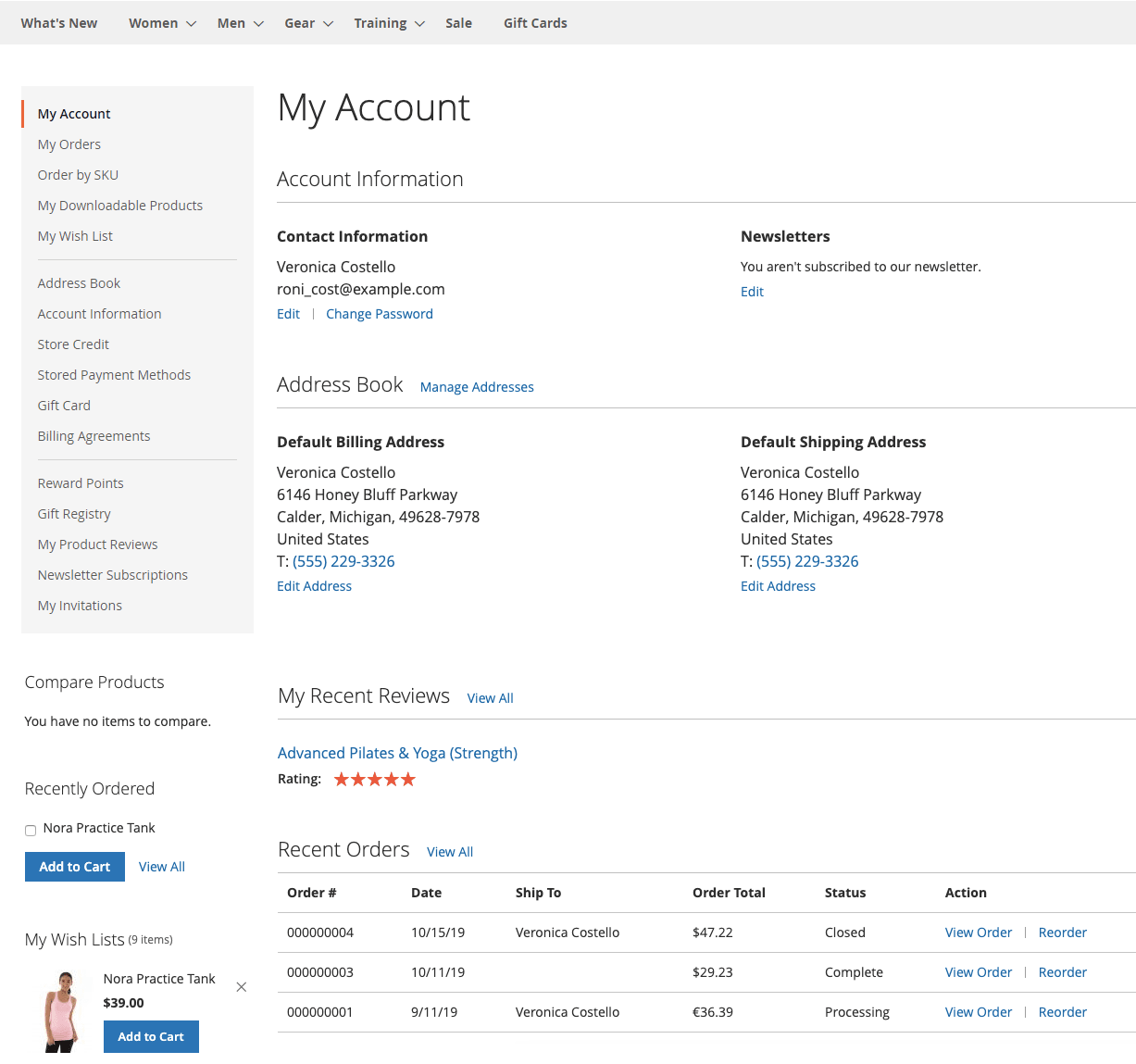Open My Product Reviews in the sidebar
The height and width of the screenshot is (1064, 1136).
coord(97,545)
